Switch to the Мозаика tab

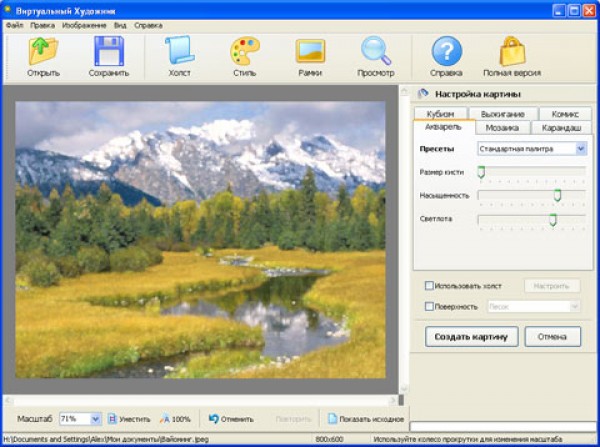pos(502,128)
